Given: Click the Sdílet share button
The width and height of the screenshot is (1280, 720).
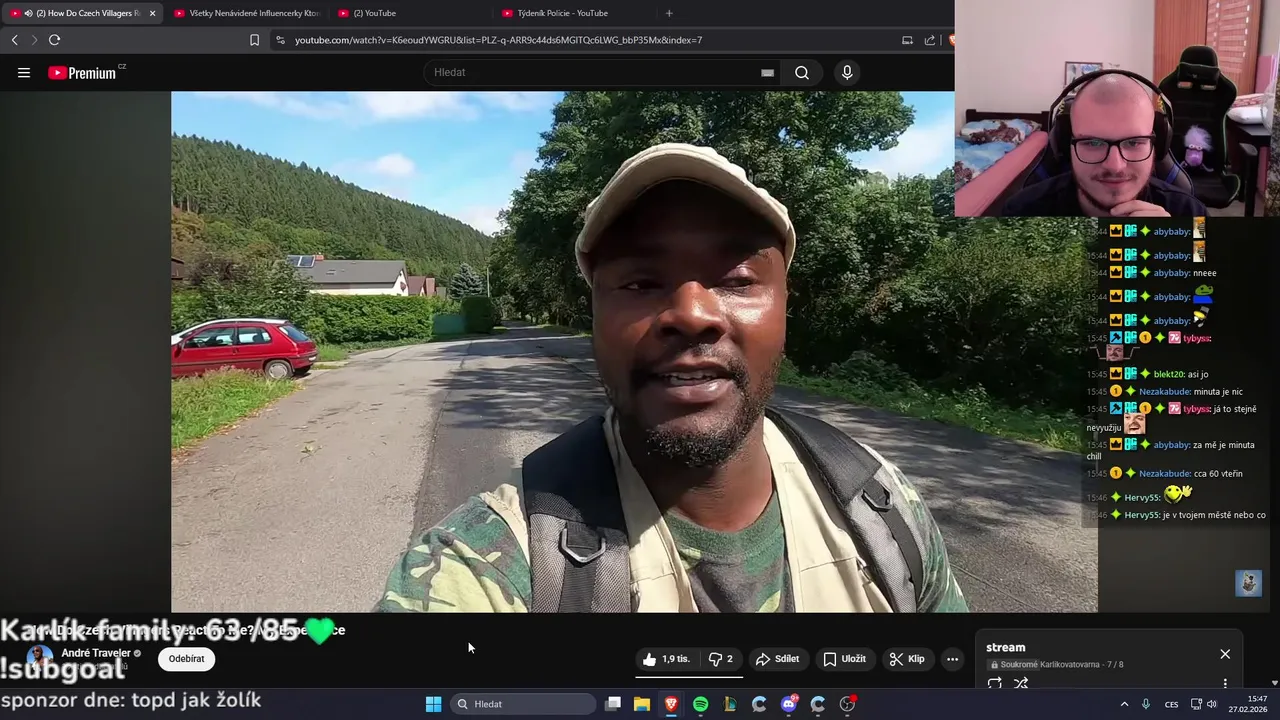Looking at the screenshot, I should point(777,659).
